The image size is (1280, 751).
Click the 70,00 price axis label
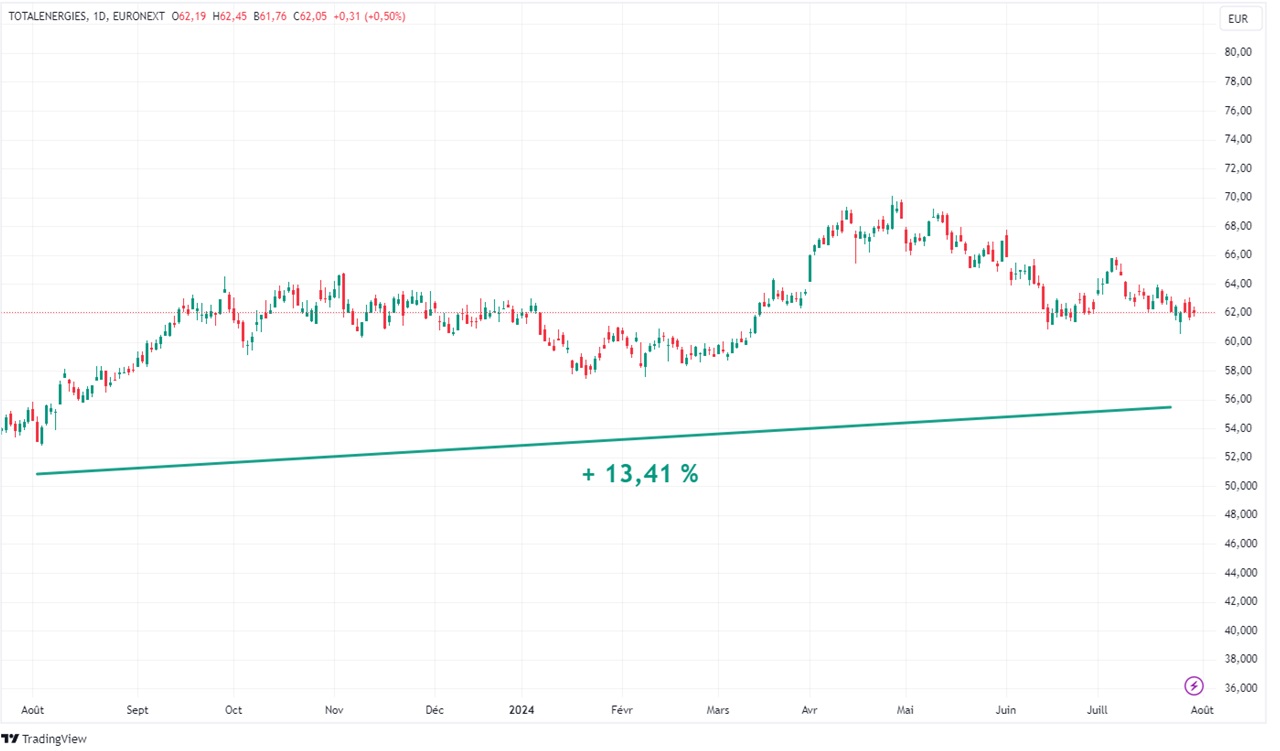(1240, 197)
